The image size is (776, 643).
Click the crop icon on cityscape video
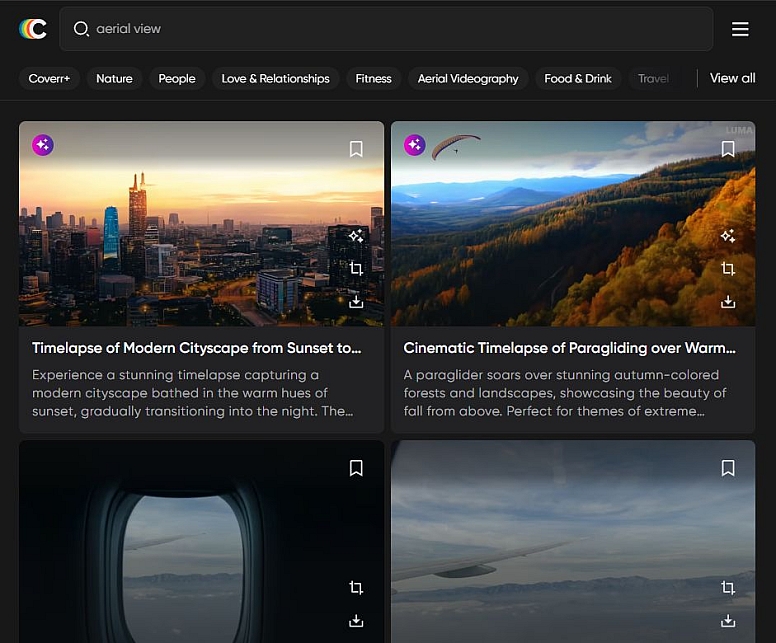(356, 269)
